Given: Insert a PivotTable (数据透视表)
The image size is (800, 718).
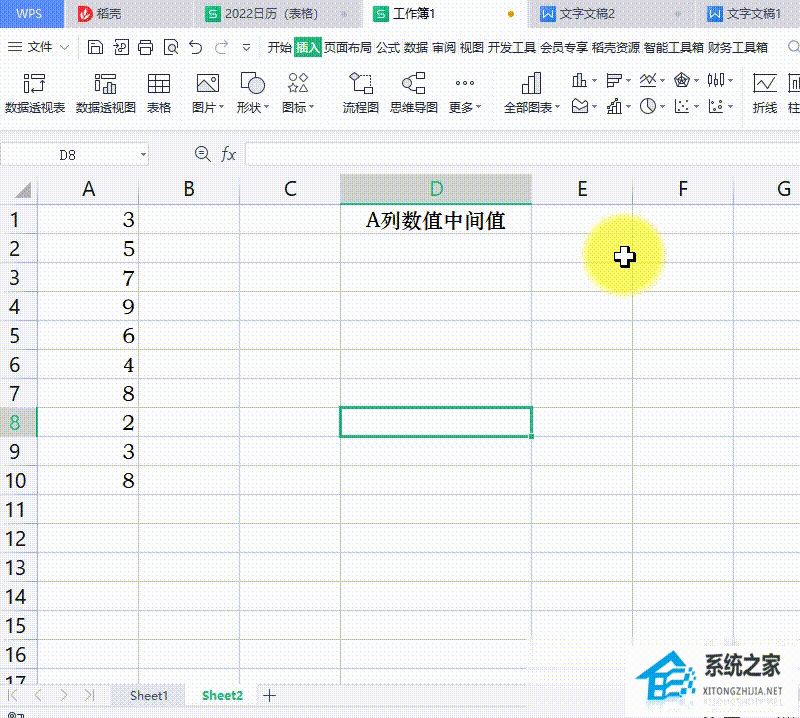Looking at the screenshot, I should 35,92.
